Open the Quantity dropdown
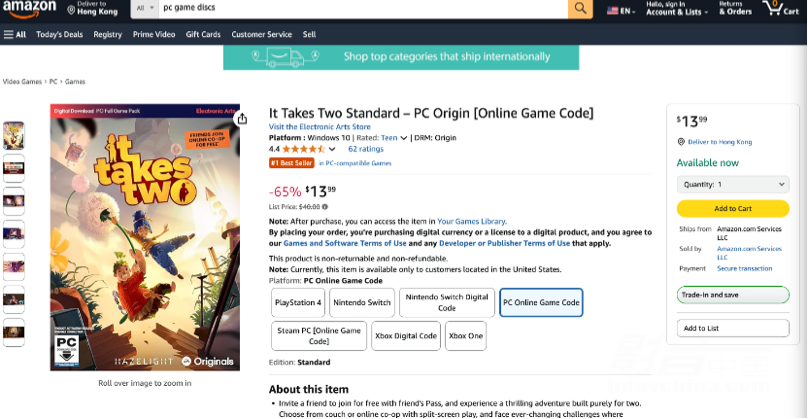Image resolution: width=808 pixels, height=419 pixels. [733, 185]
